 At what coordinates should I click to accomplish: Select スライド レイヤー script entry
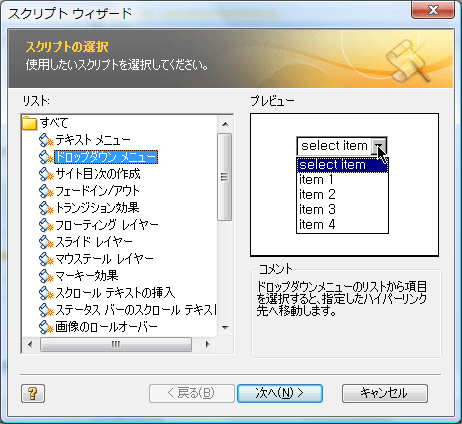[x=94, y=242]
